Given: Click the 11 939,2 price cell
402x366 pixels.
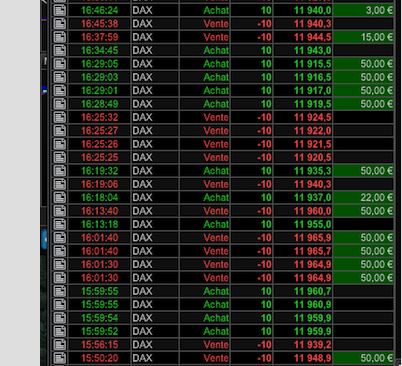Looking at the screenshot, I should pyautogui.click(x=303, y=345).
